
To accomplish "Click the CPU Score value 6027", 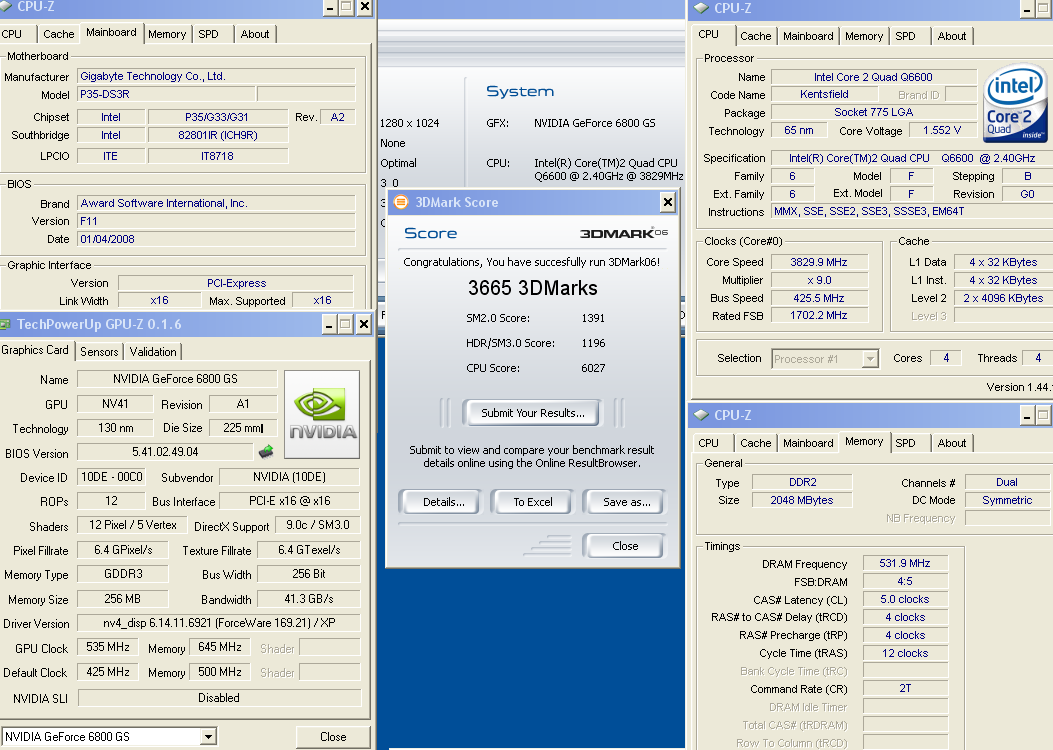I will [x=593, y=368].
